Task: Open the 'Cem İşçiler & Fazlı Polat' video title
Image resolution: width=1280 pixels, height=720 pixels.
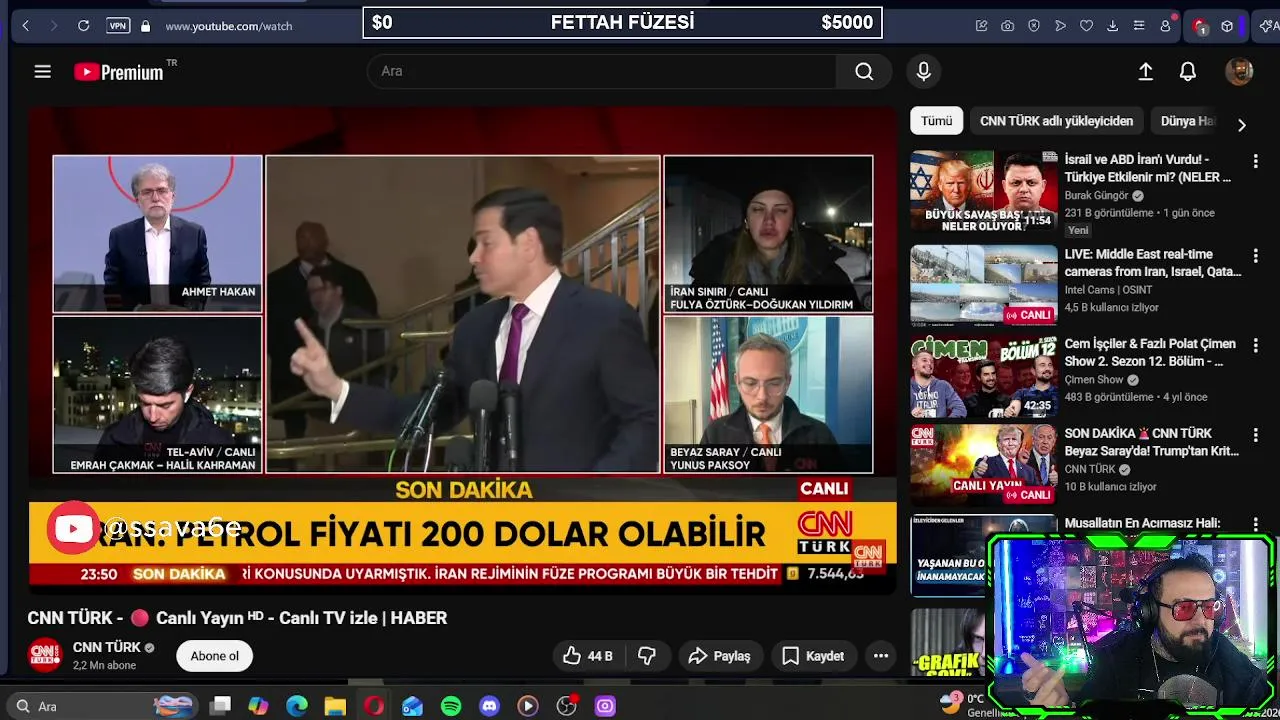Action: 1150,352
